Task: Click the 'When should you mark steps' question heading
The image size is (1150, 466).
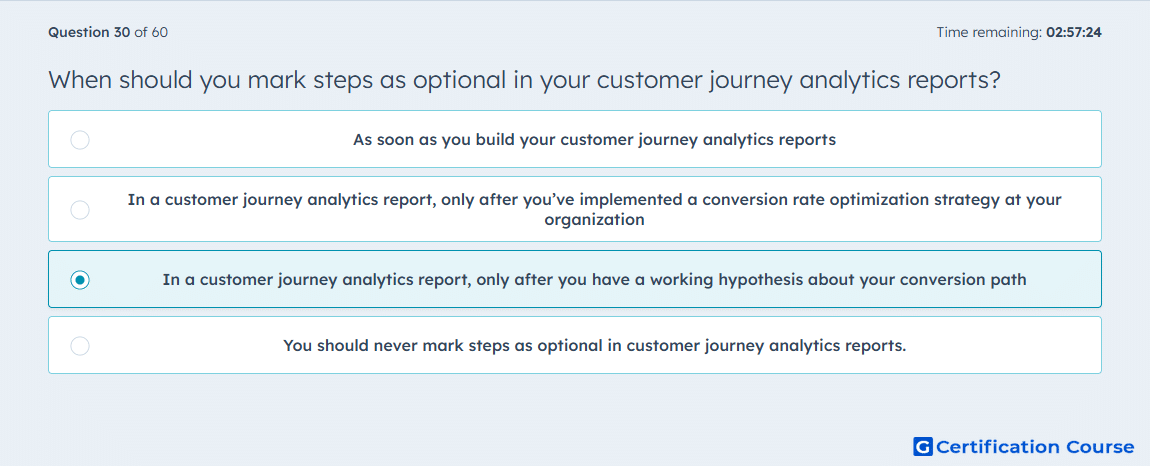Action: (524, 79)
